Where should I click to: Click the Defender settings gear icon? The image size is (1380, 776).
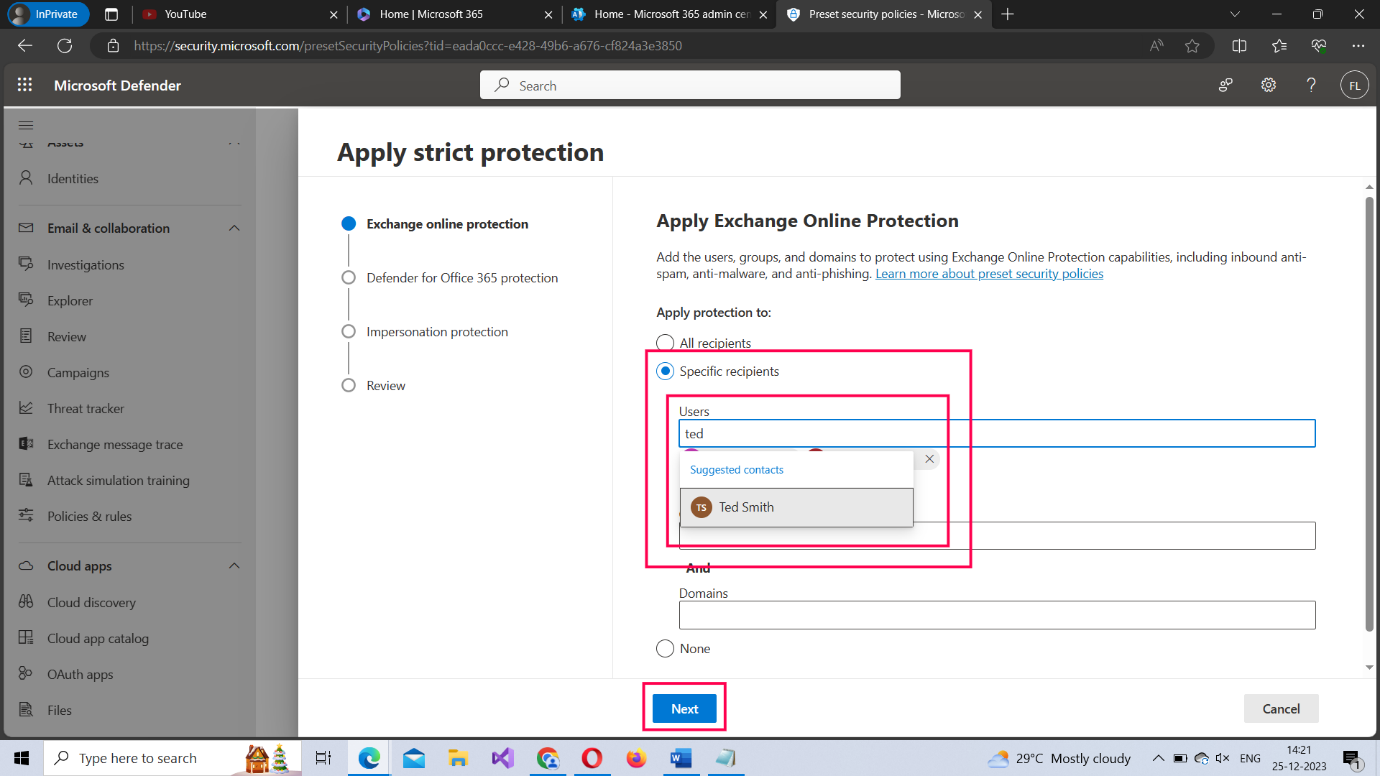(1268, 85)
